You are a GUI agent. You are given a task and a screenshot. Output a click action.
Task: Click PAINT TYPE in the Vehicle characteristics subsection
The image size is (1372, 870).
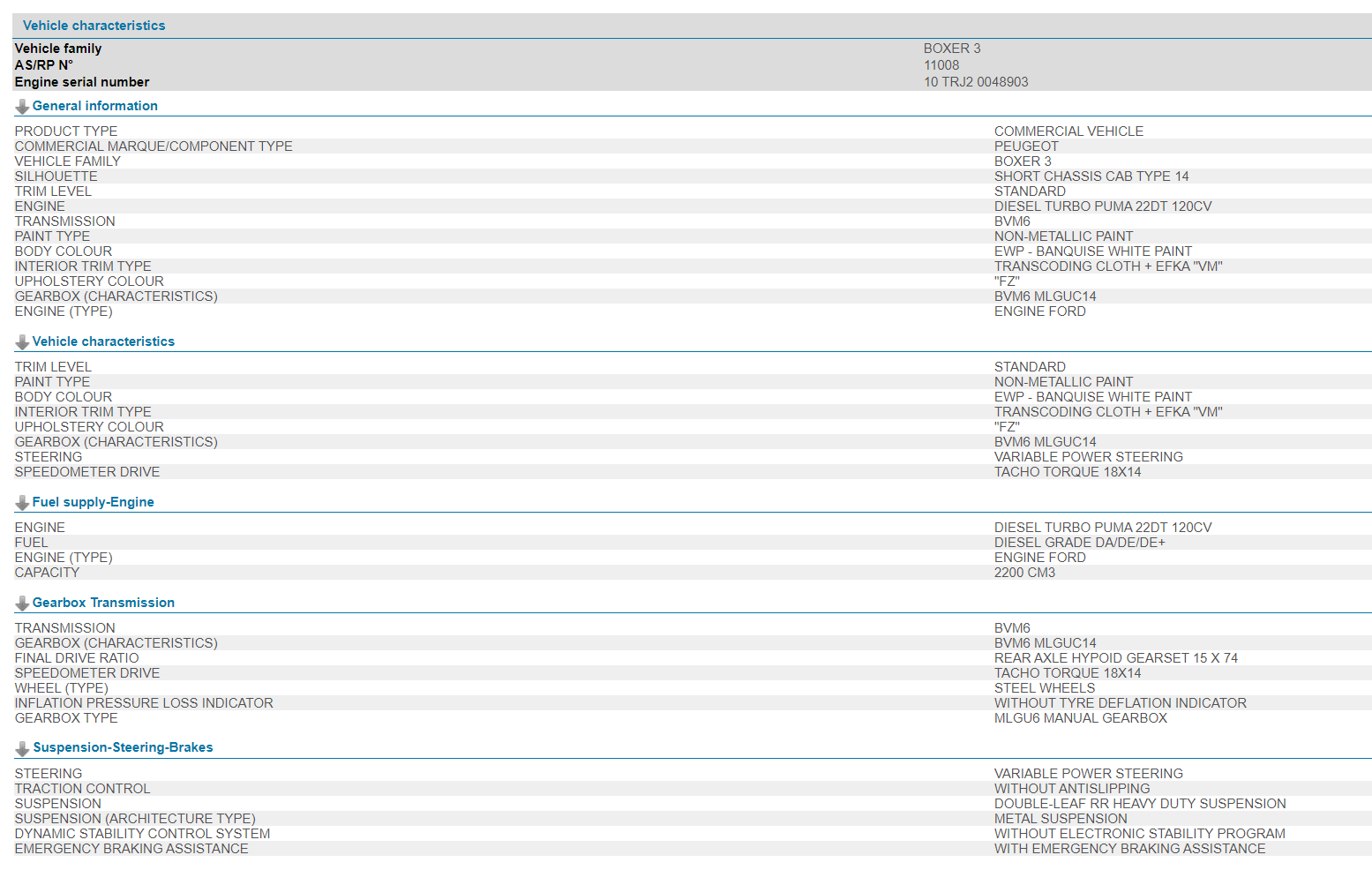tap(52, 382)
